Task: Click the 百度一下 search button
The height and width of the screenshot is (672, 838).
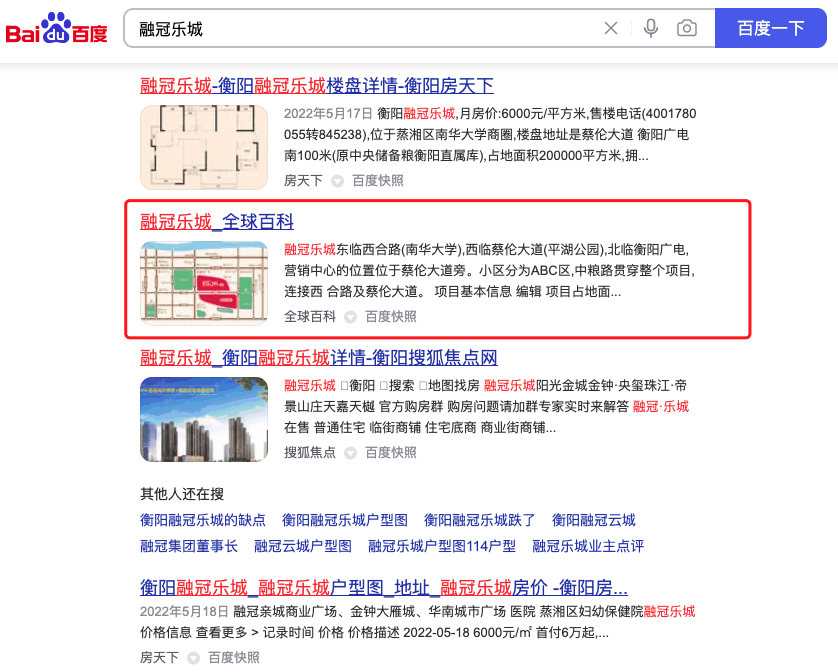Action: coord(771,28)
